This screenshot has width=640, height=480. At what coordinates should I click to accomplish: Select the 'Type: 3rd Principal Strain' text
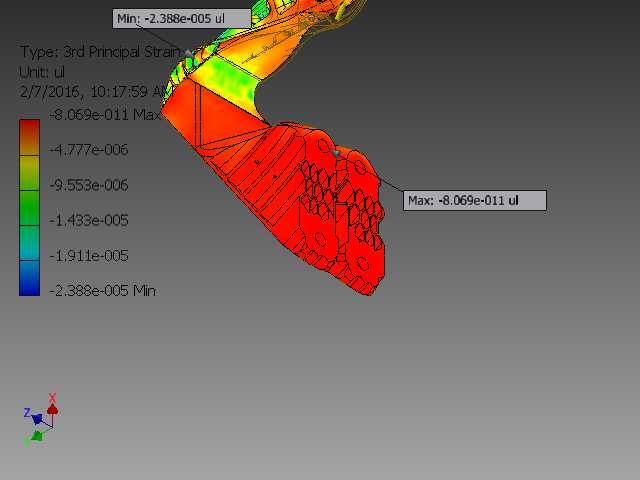[100, 52]
